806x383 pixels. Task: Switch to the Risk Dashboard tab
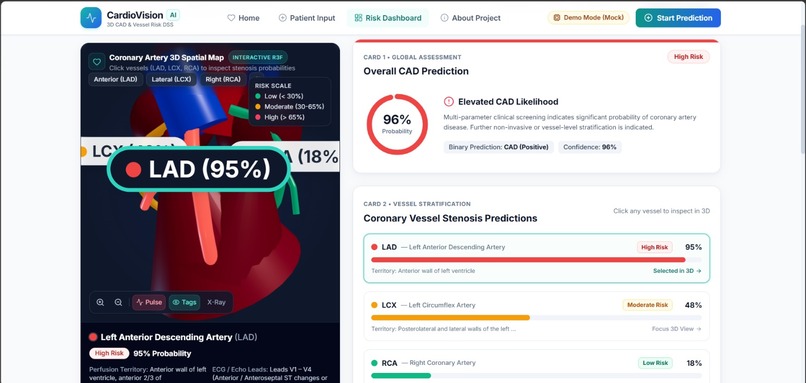tap(388, 18)
